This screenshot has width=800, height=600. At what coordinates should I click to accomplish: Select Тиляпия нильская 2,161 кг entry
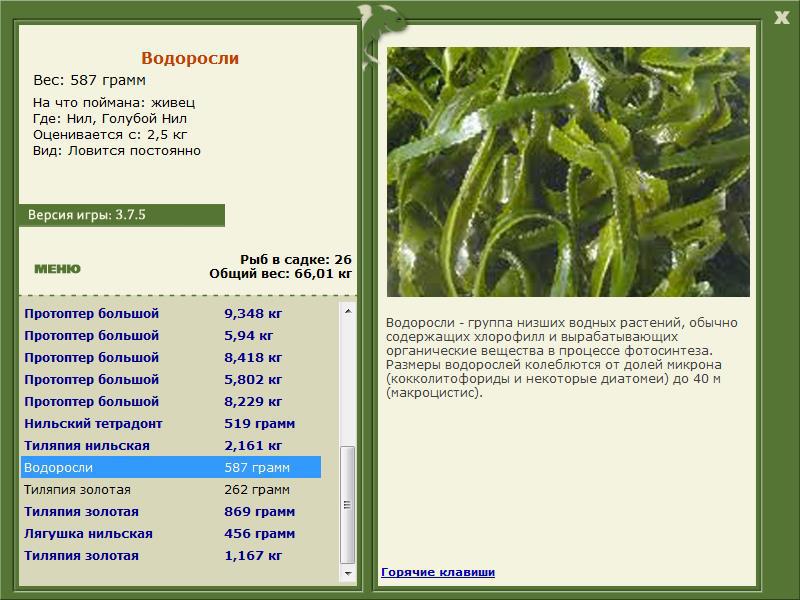171,445
